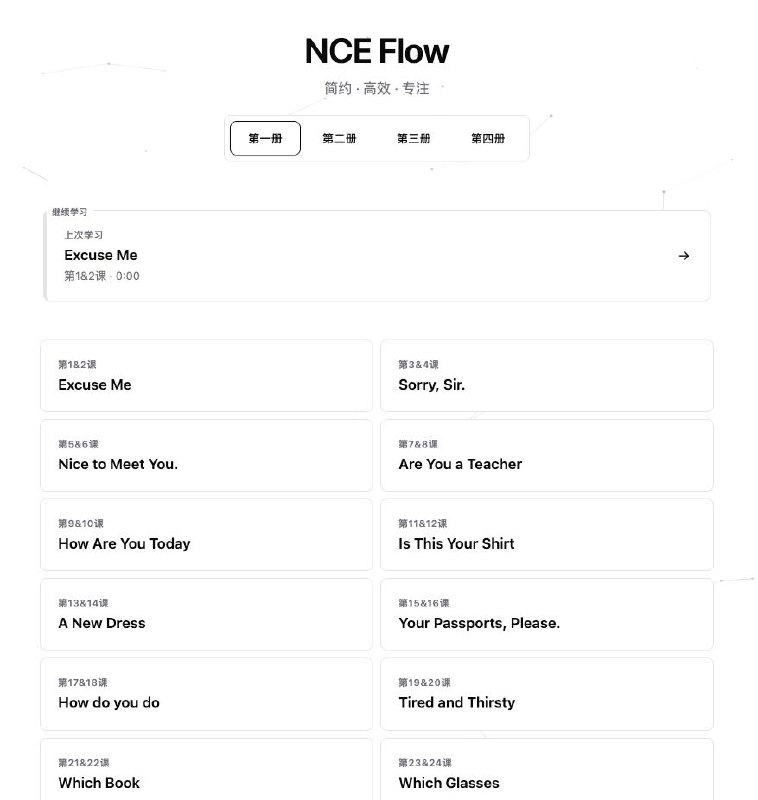Screen dimensions: 758x800
Task: Open the How do you do lesson
Action: pyautogui.click(x=206, y=694)
